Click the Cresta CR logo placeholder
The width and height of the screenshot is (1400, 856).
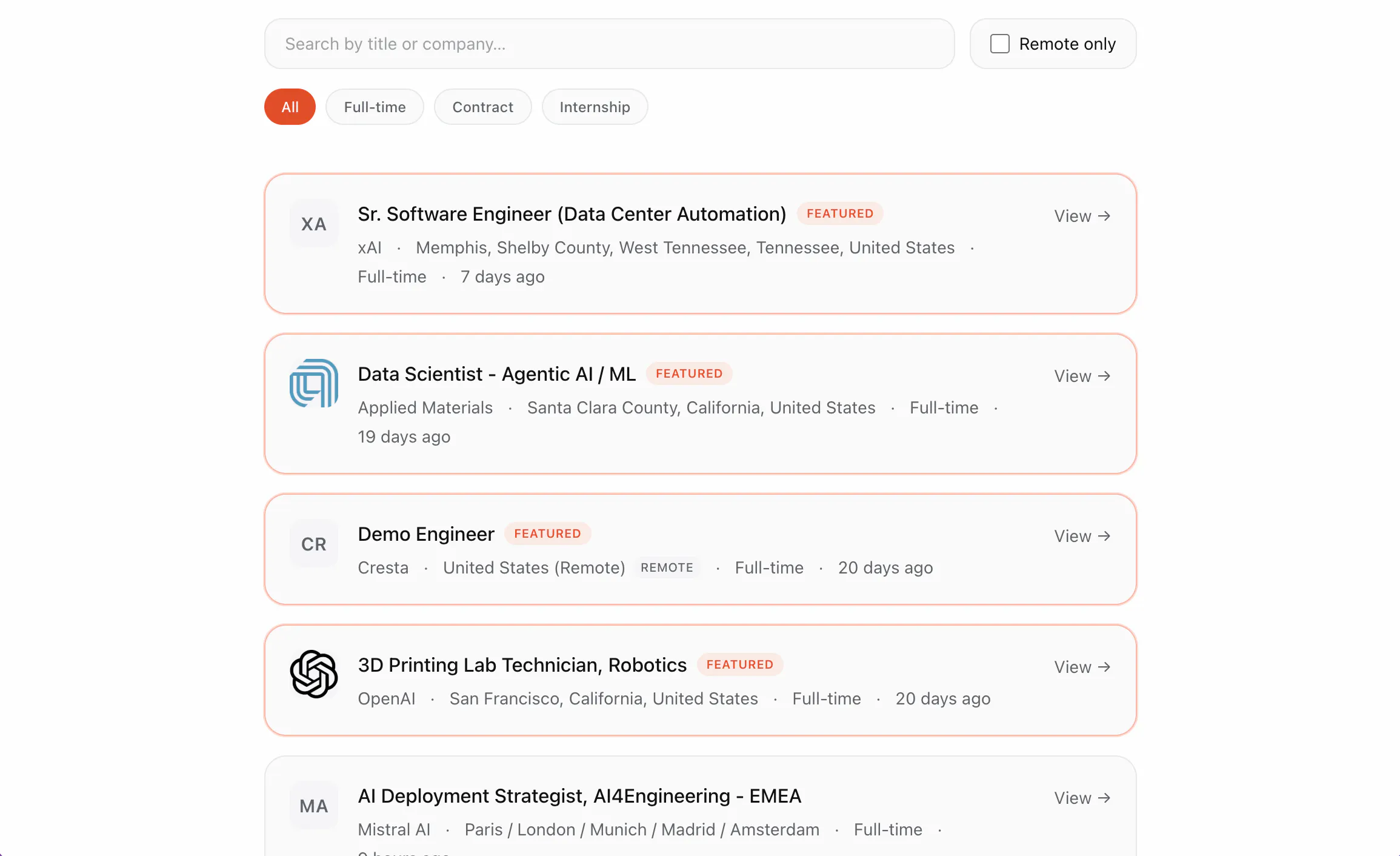(314, 544)
